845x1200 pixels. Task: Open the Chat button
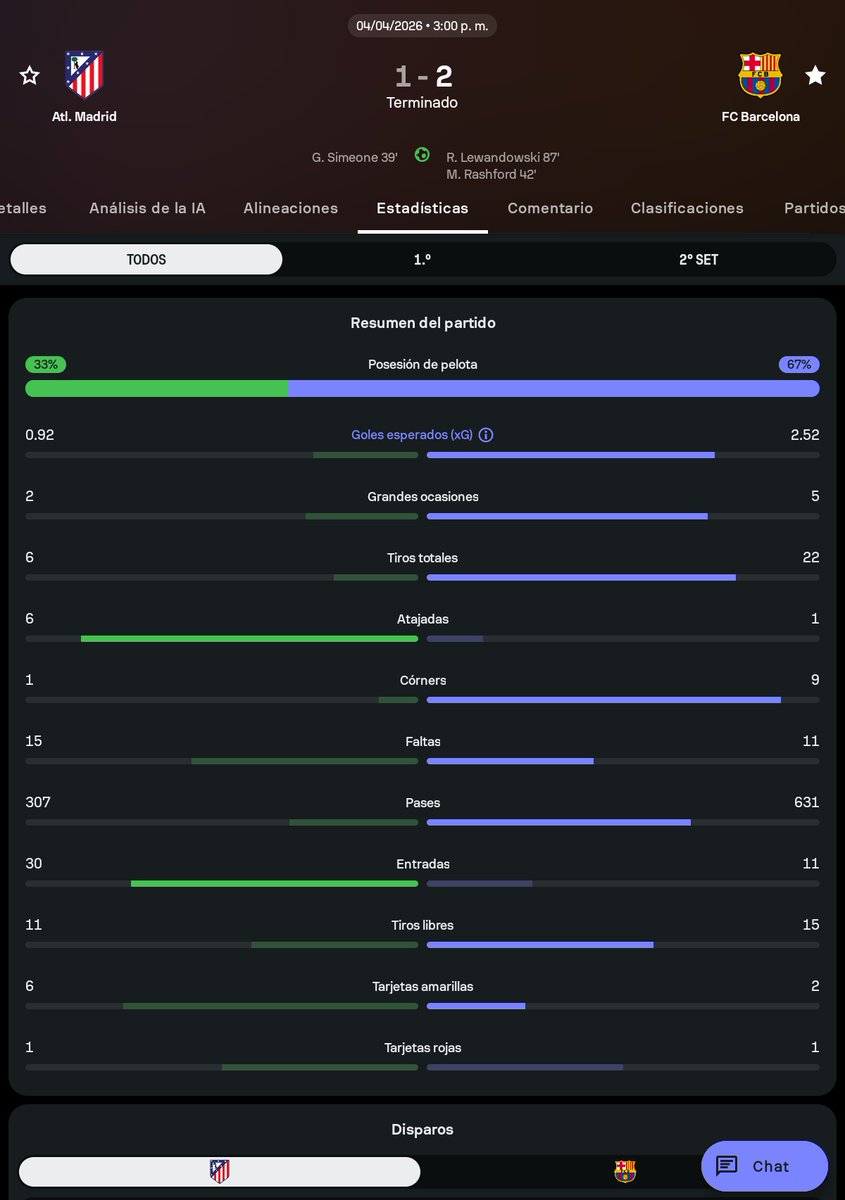pyautogui.click(x=764, y=1166)
